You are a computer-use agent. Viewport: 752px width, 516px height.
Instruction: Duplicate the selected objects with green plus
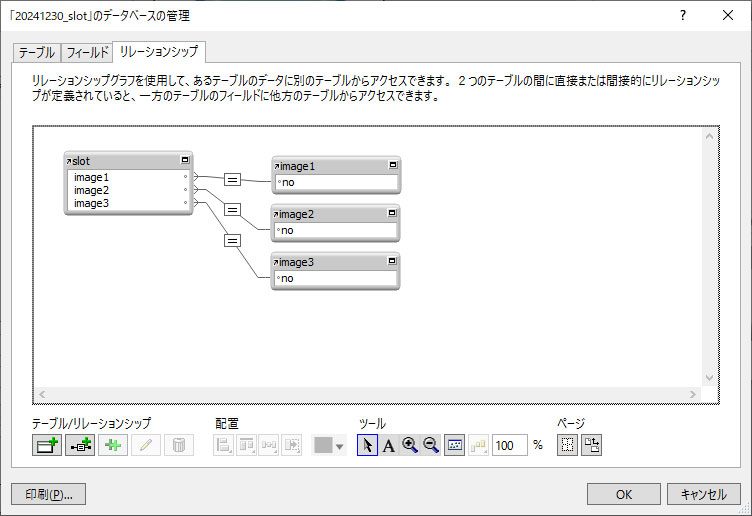click(113, 445)
